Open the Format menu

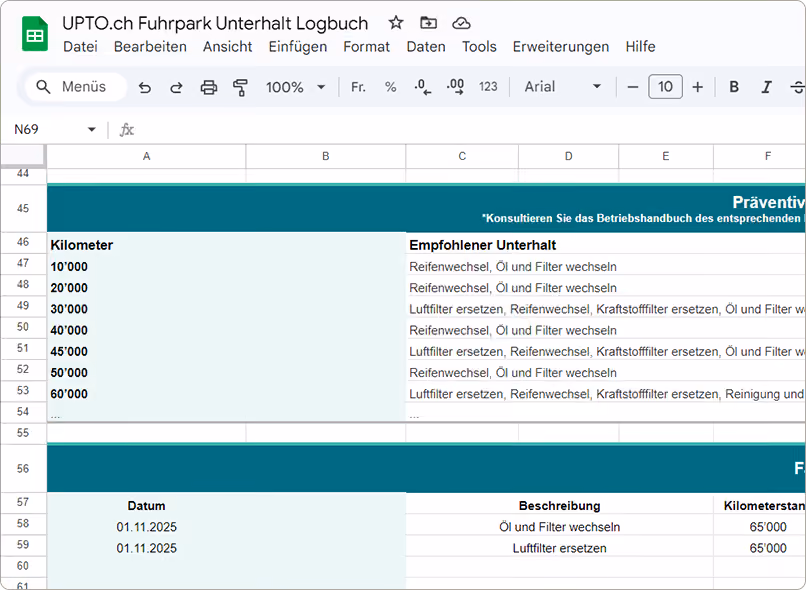pos(367,47)
